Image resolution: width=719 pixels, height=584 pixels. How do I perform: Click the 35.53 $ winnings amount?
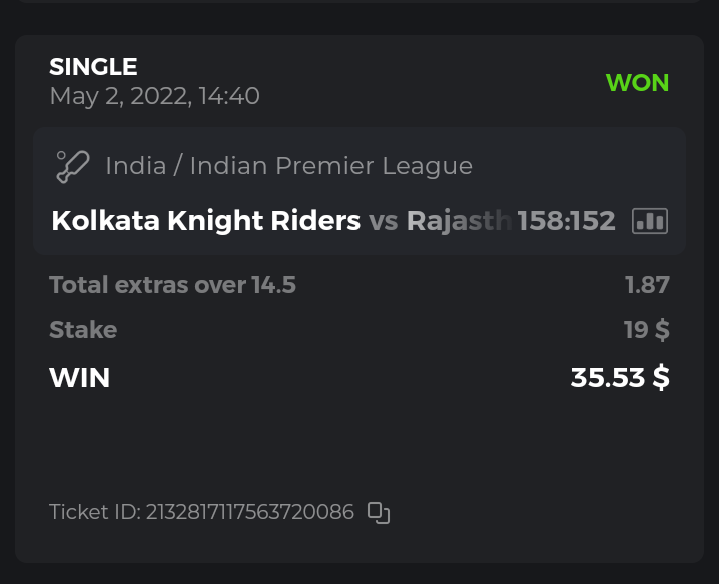pyautogui.click(x=620, y=377)
